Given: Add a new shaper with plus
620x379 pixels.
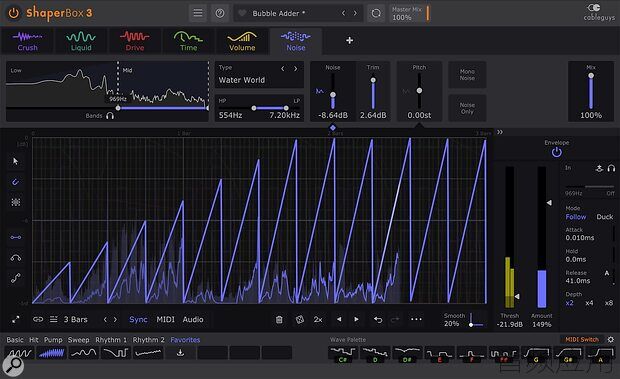Looking at the screenshot, I should [x=350, y=40].
